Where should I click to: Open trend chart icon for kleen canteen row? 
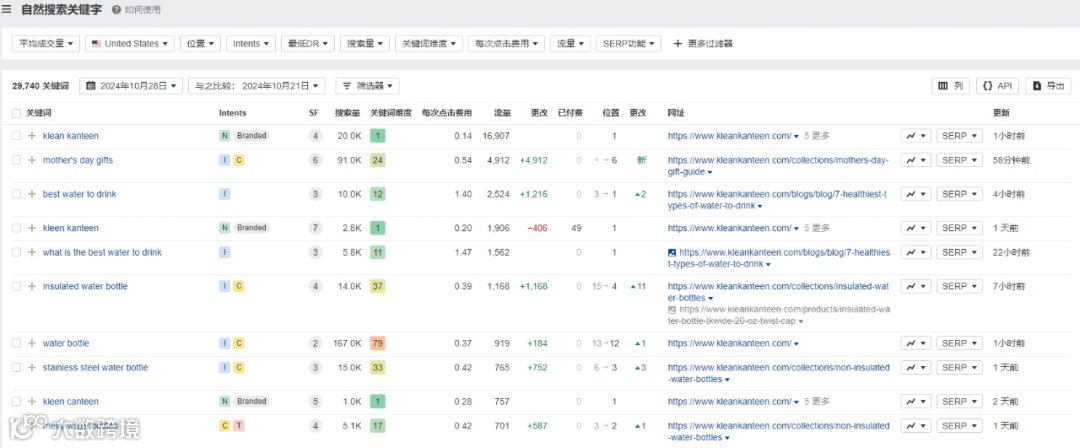pyautogui.click(x=916, y=401)
